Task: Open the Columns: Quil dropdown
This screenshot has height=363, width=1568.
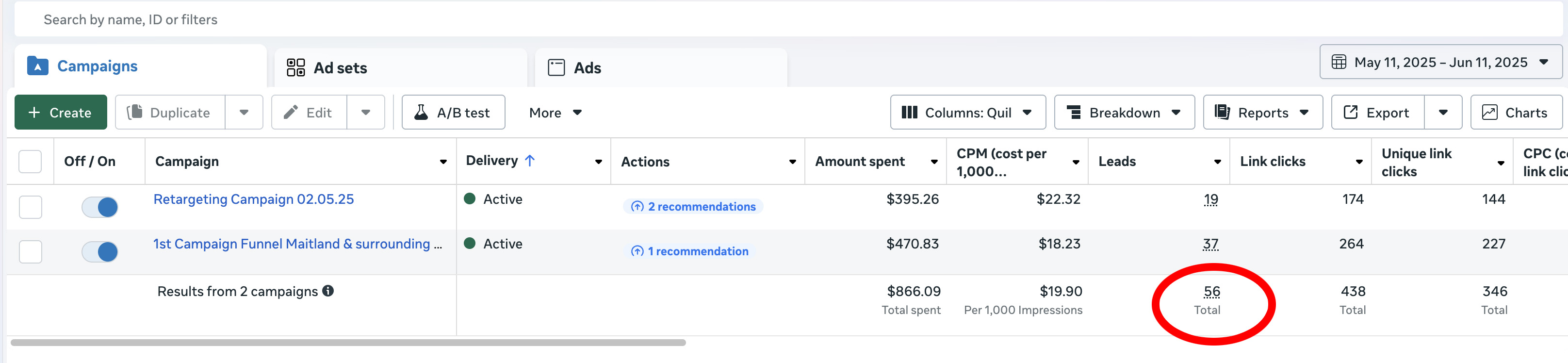Action: [967, 113]
